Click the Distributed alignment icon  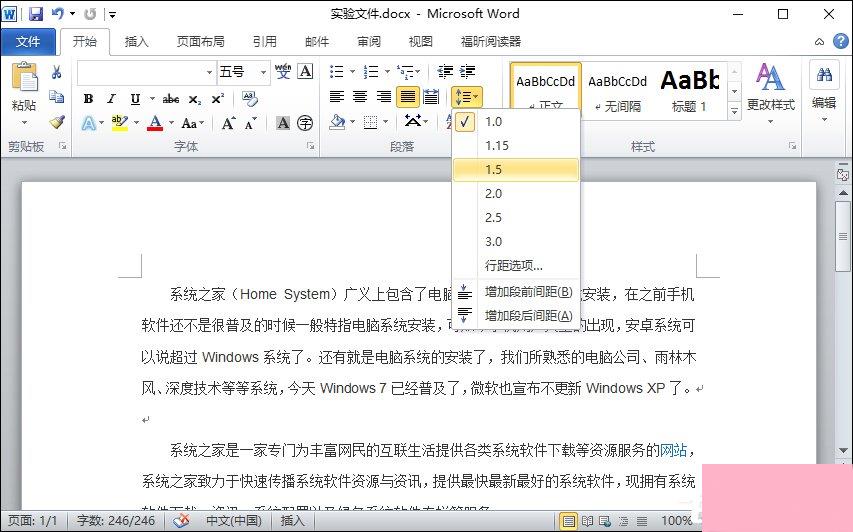[x=431, y=97]
